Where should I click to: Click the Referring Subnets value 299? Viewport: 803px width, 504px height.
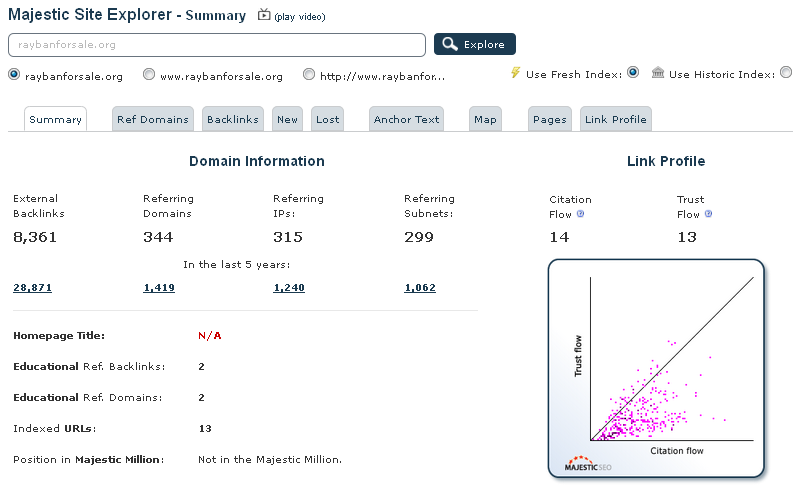coord(419,237)
